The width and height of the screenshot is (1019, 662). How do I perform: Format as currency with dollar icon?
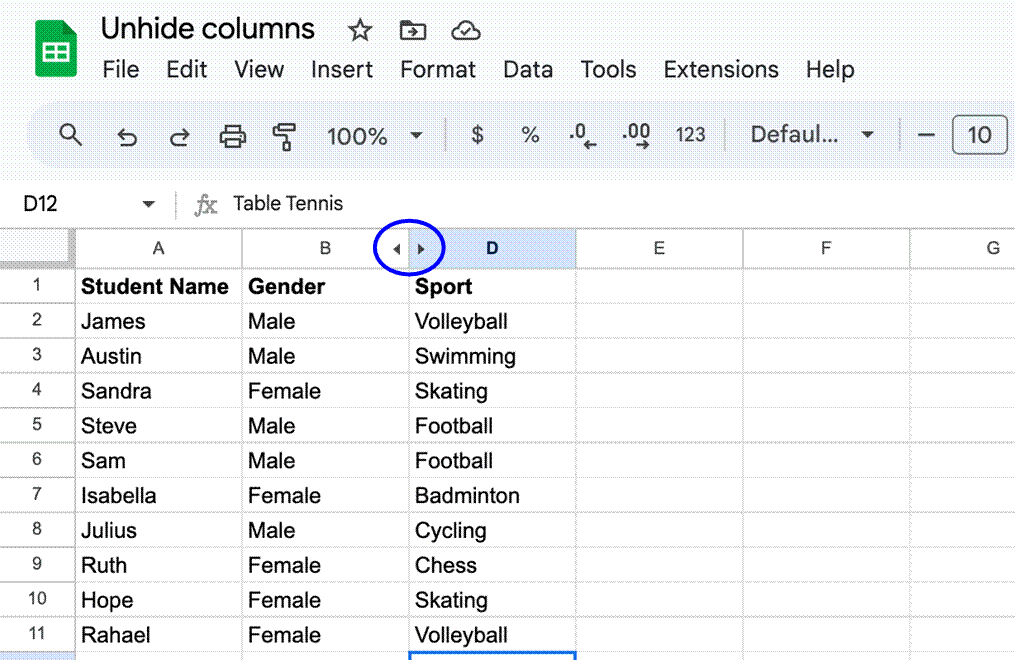click(477, 135)
